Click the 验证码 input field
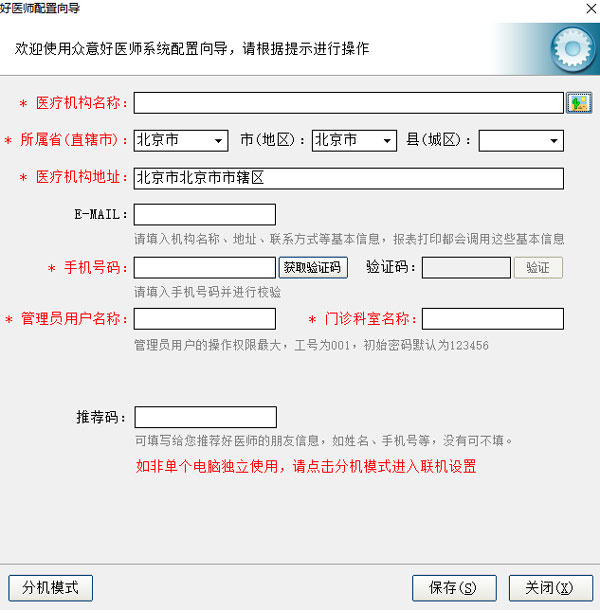The width and height of the screenshot is (600, 610). 466,268
